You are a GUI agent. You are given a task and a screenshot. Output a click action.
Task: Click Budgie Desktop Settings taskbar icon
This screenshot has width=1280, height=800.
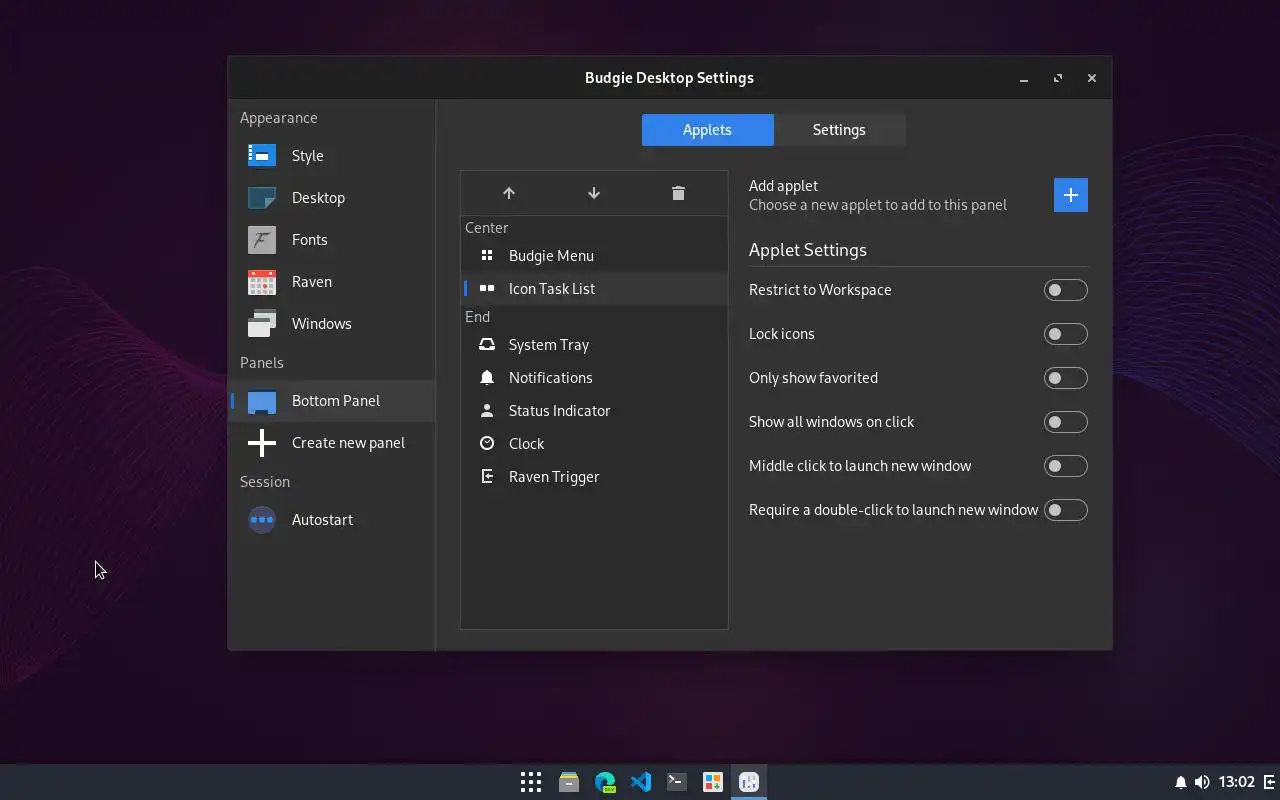pyautogui.click(x=749, y=782)
